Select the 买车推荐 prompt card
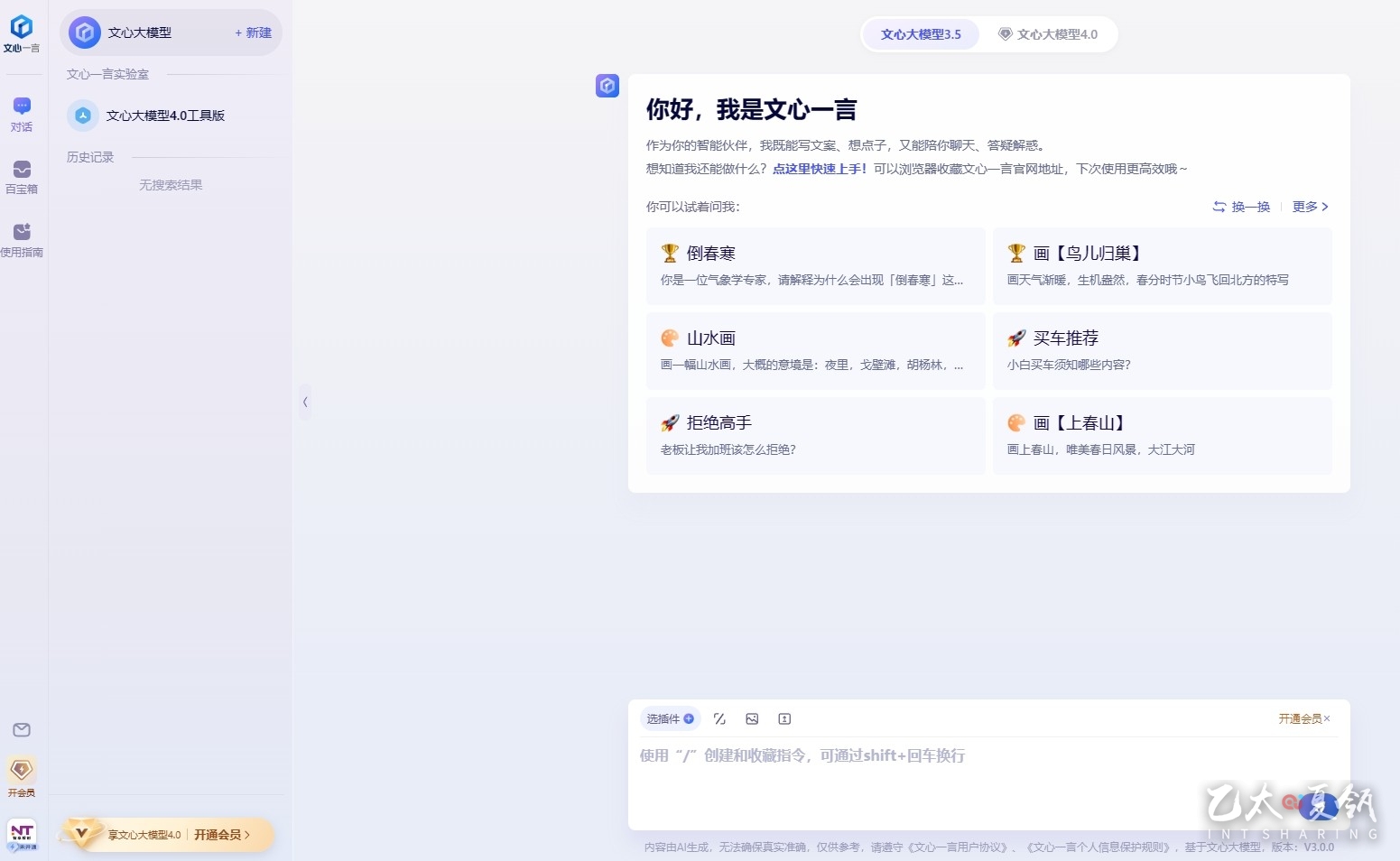 1163,351
